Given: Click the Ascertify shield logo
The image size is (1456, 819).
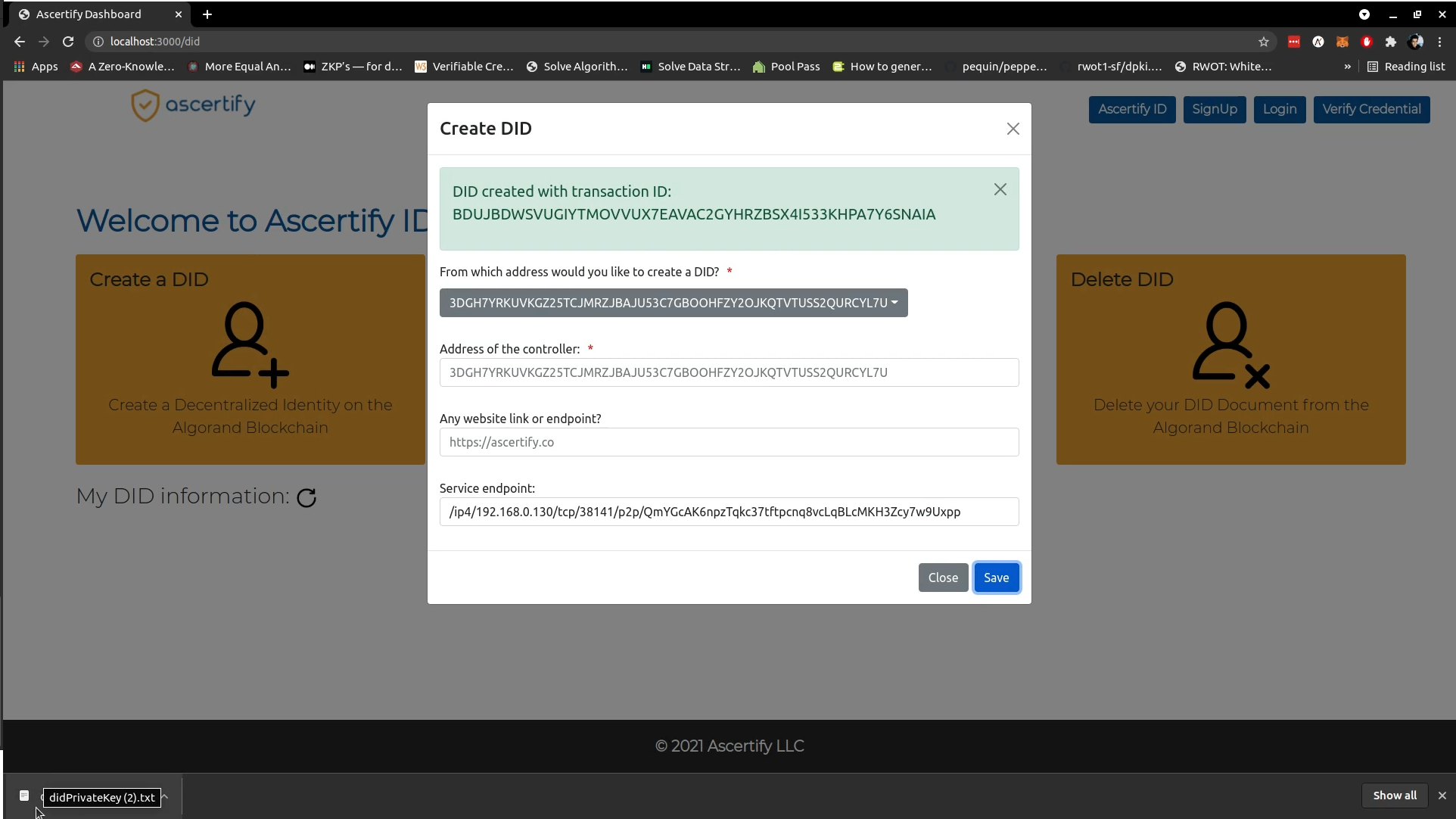Looking at the screenshot, I should pos(145,105).
